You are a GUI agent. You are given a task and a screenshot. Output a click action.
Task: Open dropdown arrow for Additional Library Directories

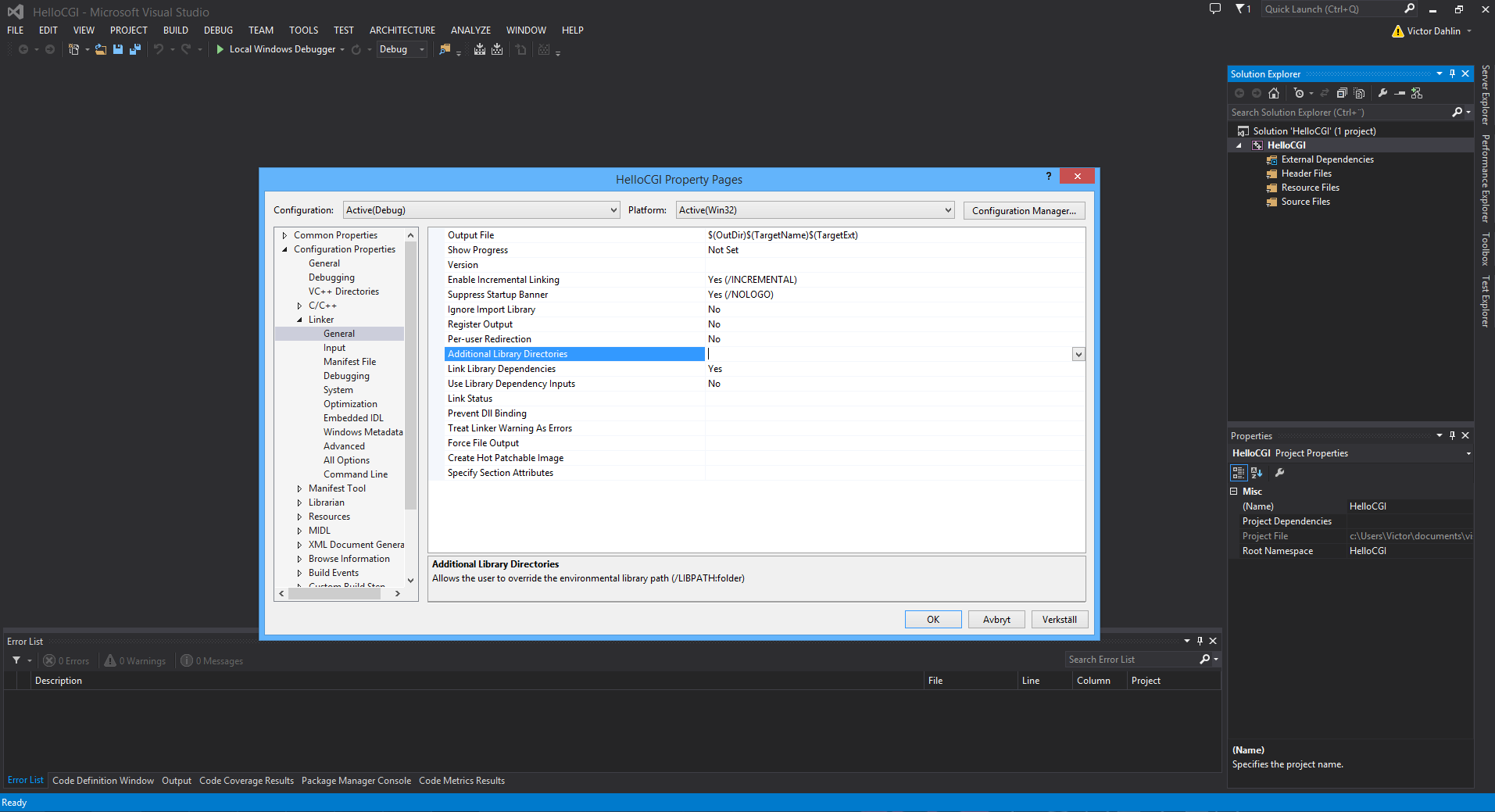point(1078,354)
